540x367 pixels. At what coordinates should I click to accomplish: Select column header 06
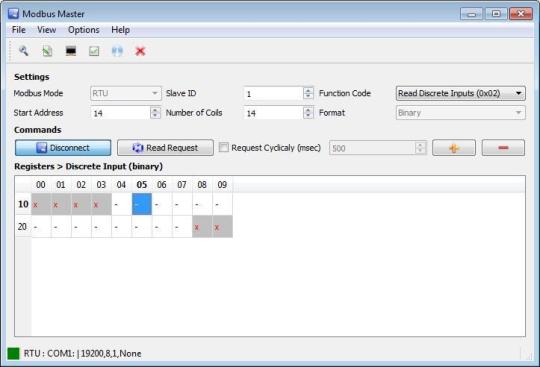click(x=162, y=185)
